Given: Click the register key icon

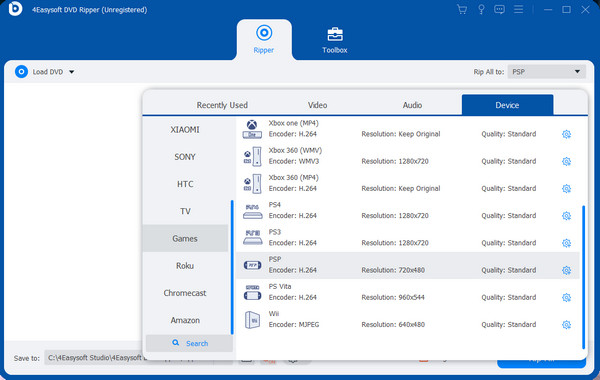Looking at the screenshot, I should 481,9.
